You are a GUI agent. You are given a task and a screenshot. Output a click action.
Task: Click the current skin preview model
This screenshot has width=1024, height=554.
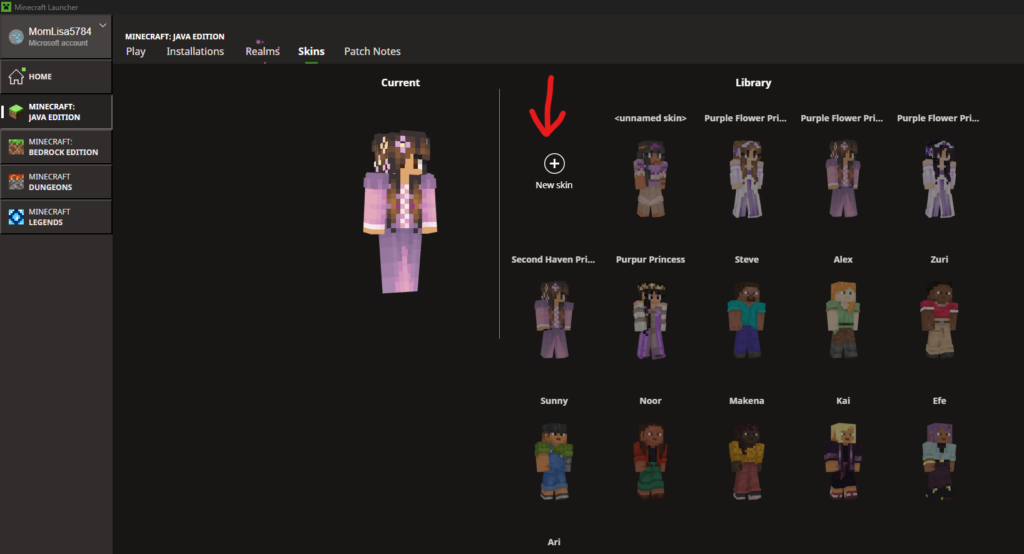[x=400, y=210]
